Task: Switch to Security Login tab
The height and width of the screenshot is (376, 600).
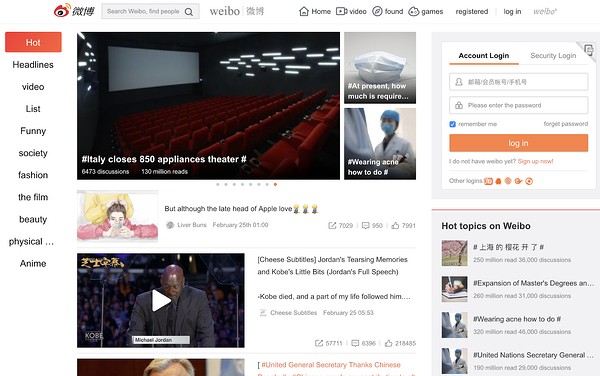Action: tap(553, 55)
